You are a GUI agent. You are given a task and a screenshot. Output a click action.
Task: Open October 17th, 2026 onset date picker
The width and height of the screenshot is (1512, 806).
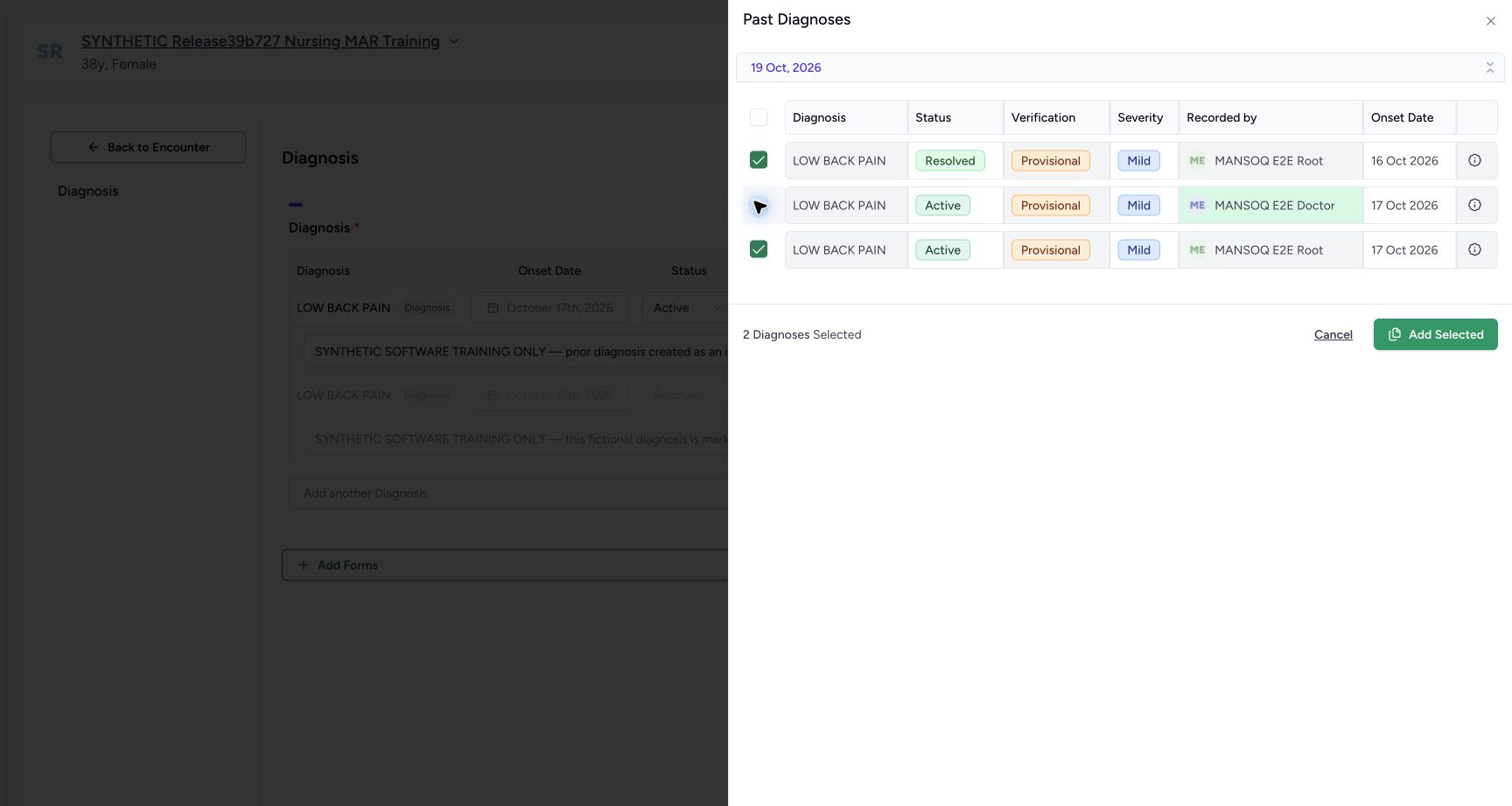coord(549,308)
